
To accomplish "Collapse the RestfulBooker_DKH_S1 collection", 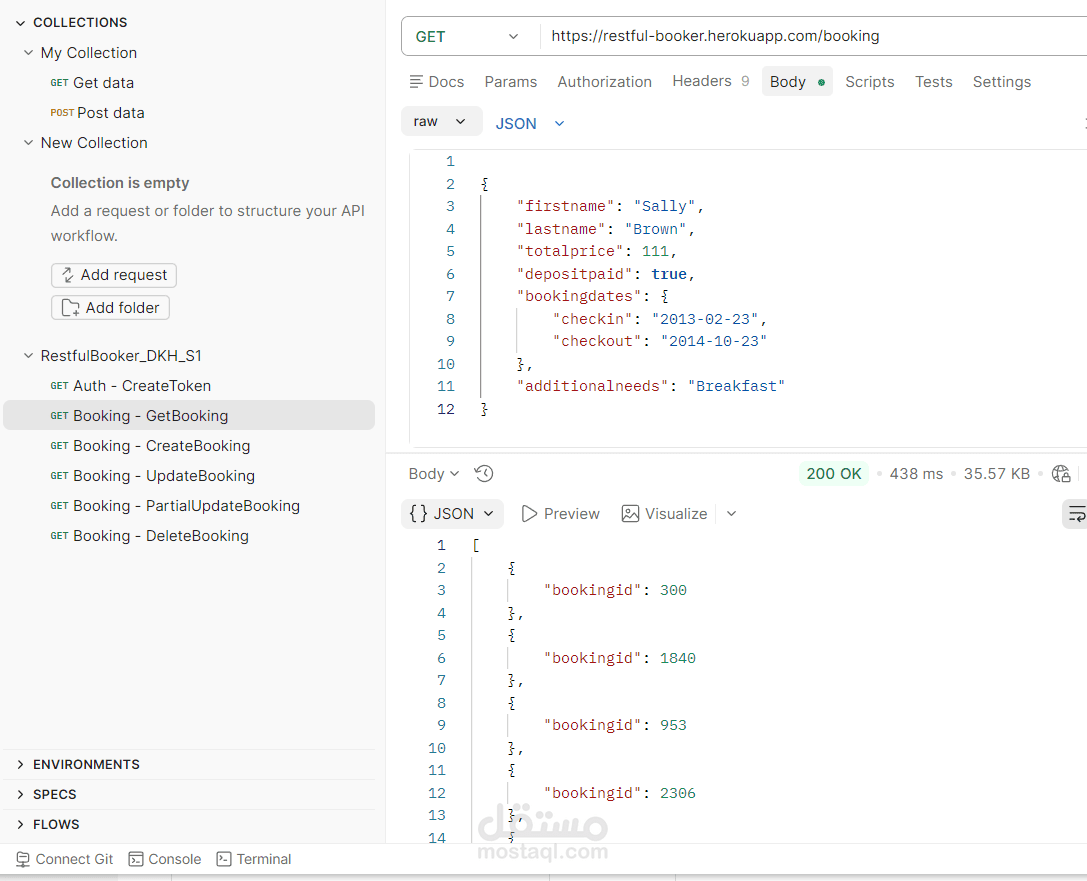I will (x=28, y=356).
